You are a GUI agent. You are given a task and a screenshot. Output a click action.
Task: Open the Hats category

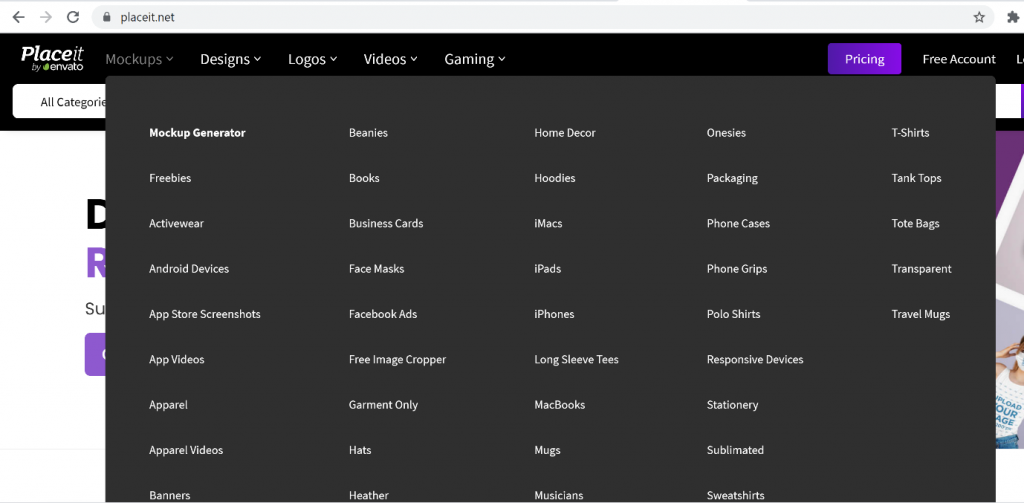click(360, 450)
